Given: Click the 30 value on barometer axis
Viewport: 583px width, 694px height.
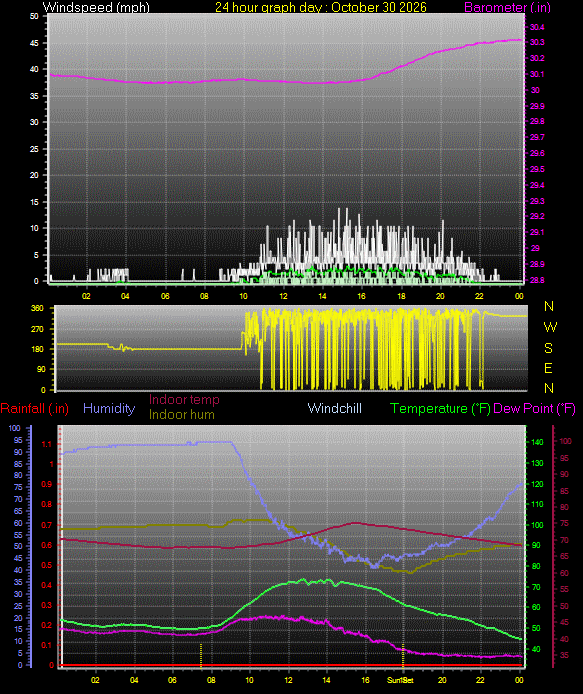Looking at the screenshot, I should point(535,90).
